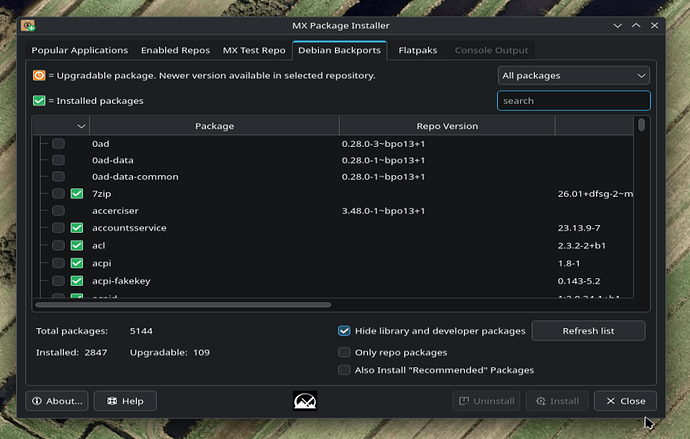Maximize window using title bar up arrow
Viewport: 690px width, 439px height.
coord(636,26)
